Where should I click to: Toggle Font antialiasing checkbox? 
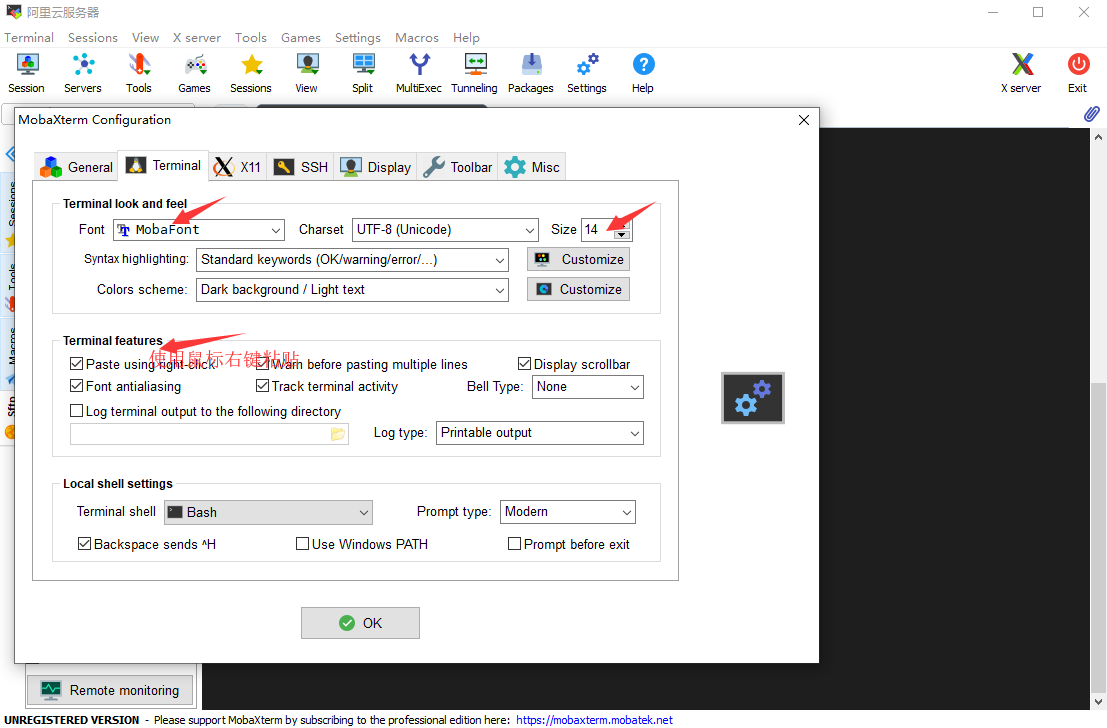77,386
